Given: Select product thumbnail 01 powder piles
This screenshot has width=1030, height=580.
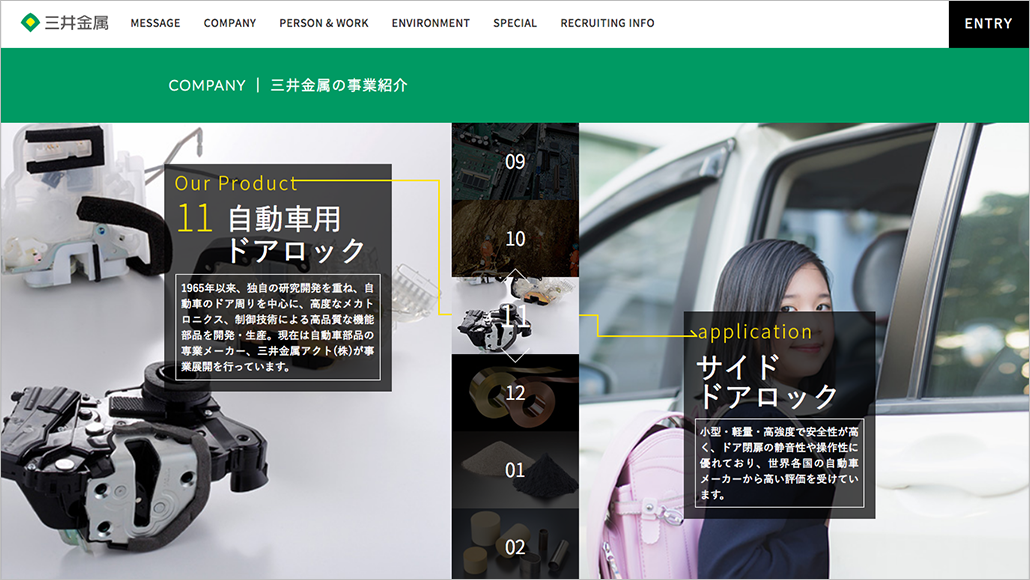Looking at the screenshot, I should click(x=515, y=470).
